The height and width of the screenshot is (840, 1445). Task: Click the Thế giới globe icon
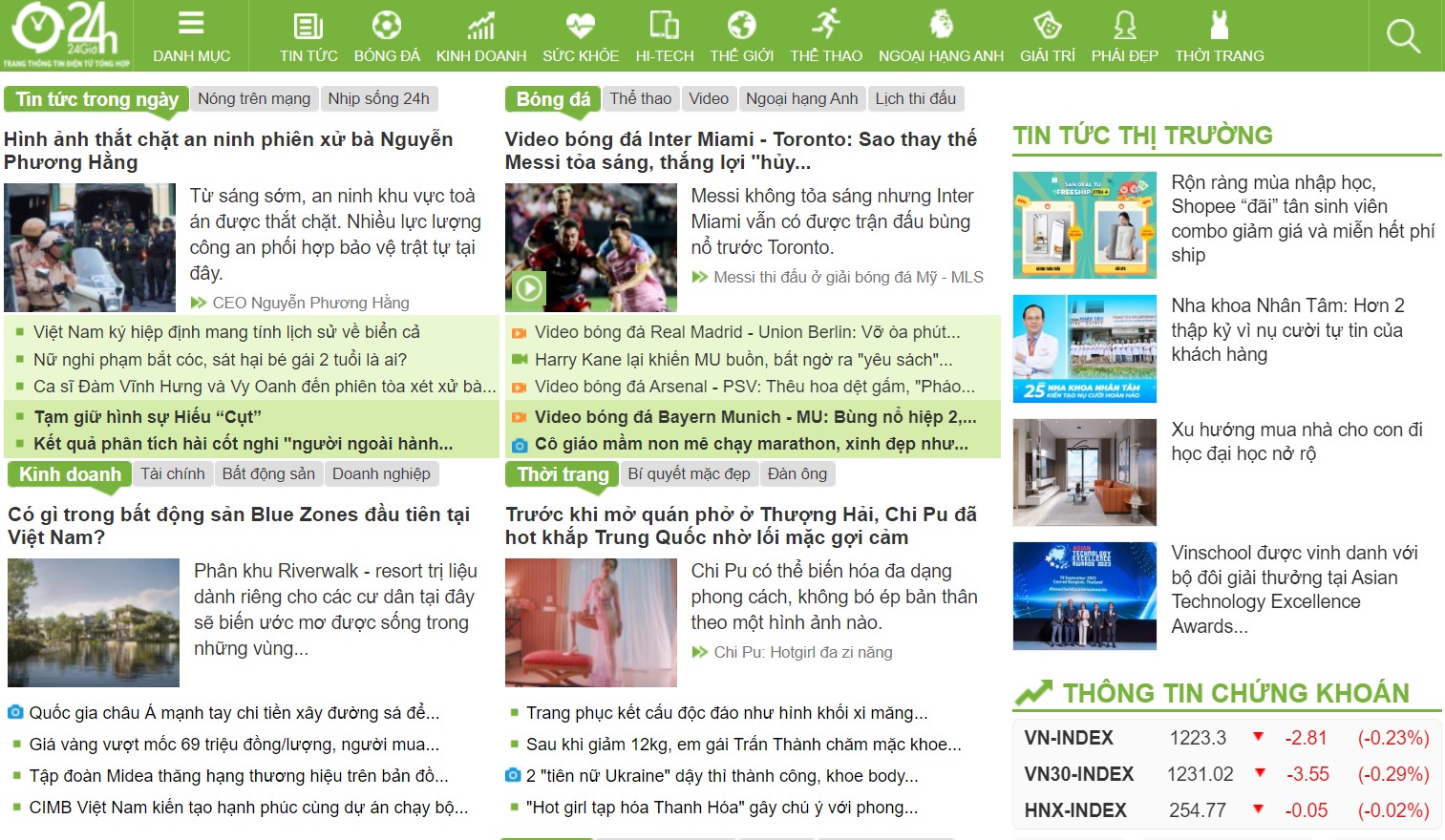[742, 25]
